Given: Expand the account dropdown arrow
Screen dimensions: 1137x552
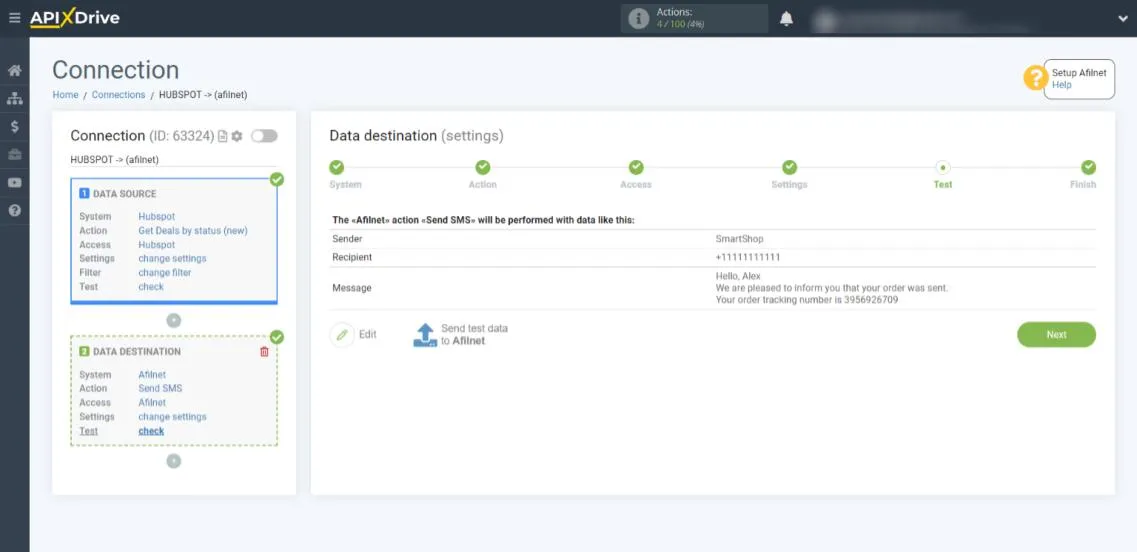Looking at the screenshot, I should (1122, 19).
